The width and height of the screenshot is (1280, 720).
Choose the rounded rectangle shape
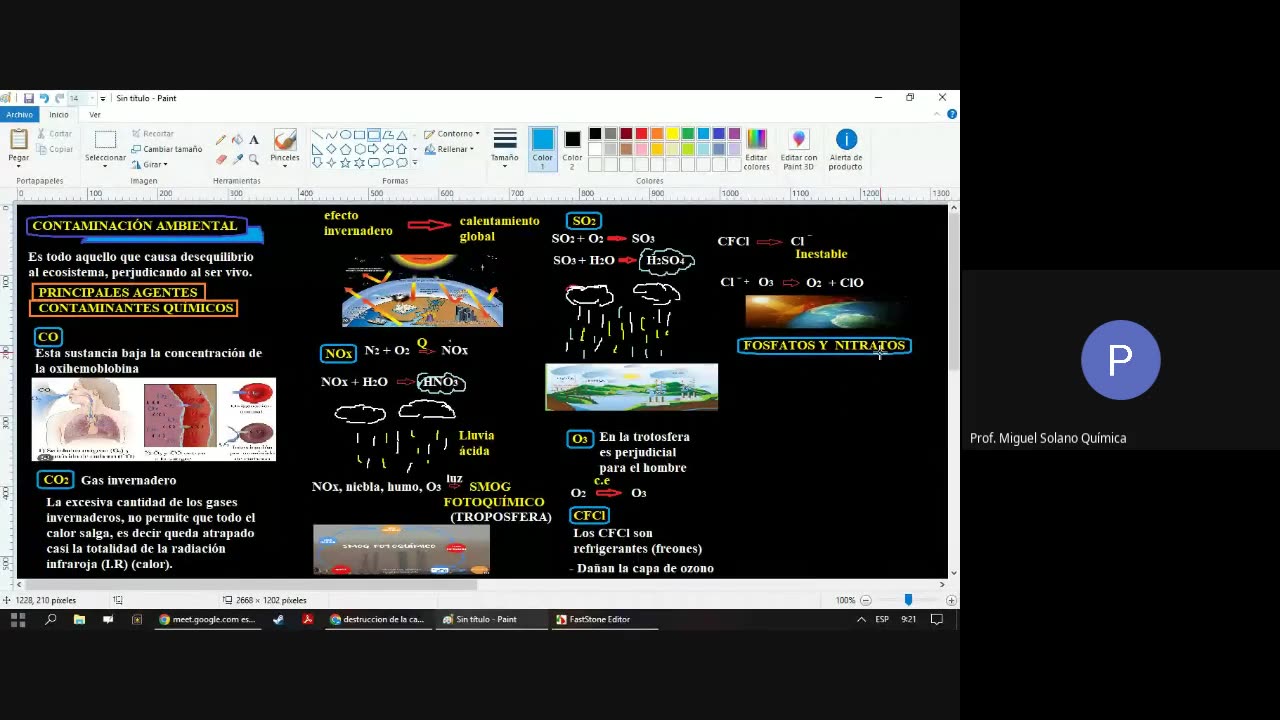(x=373, y=135)
